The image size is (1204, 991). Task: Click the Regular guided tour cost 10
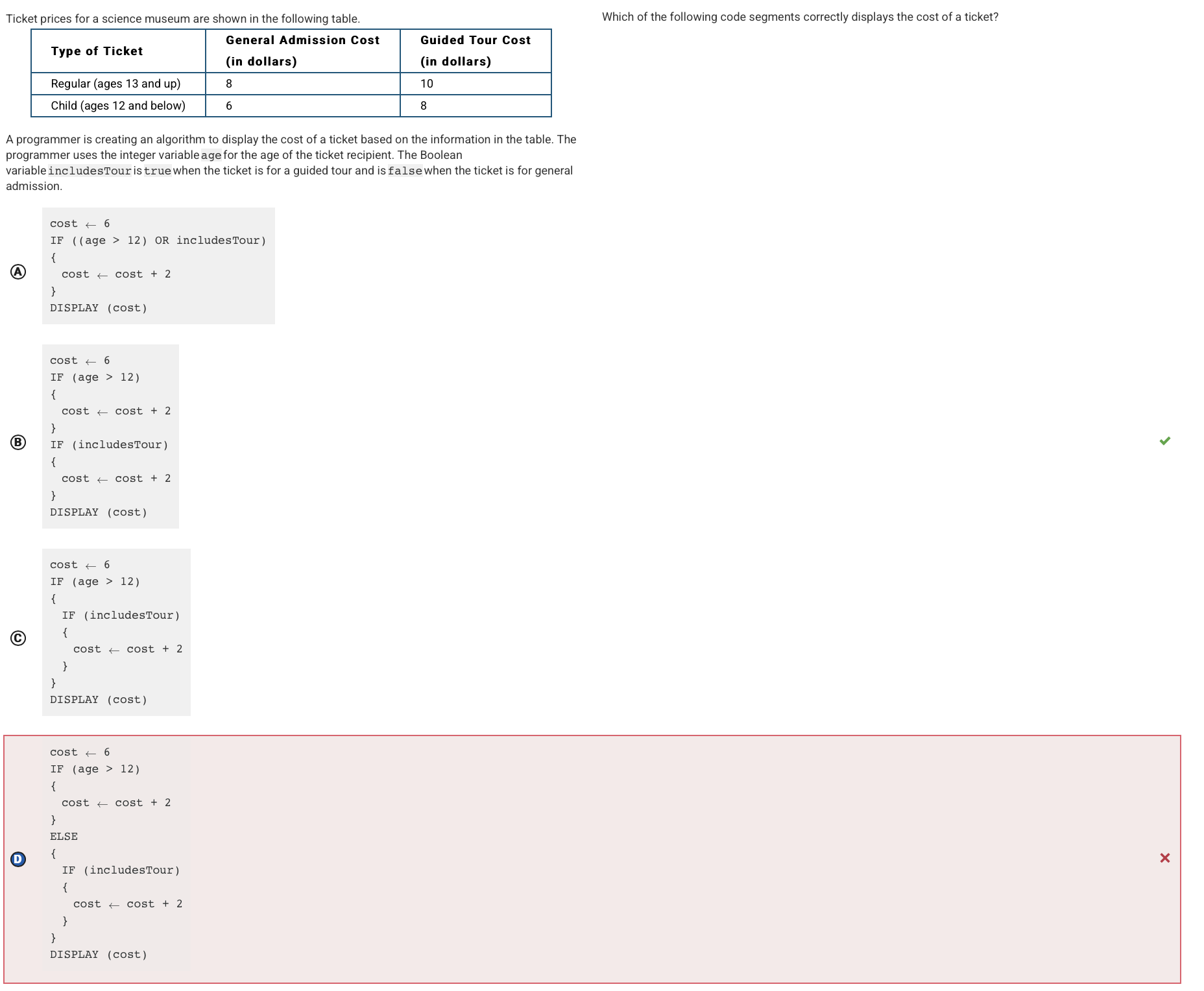427,84
